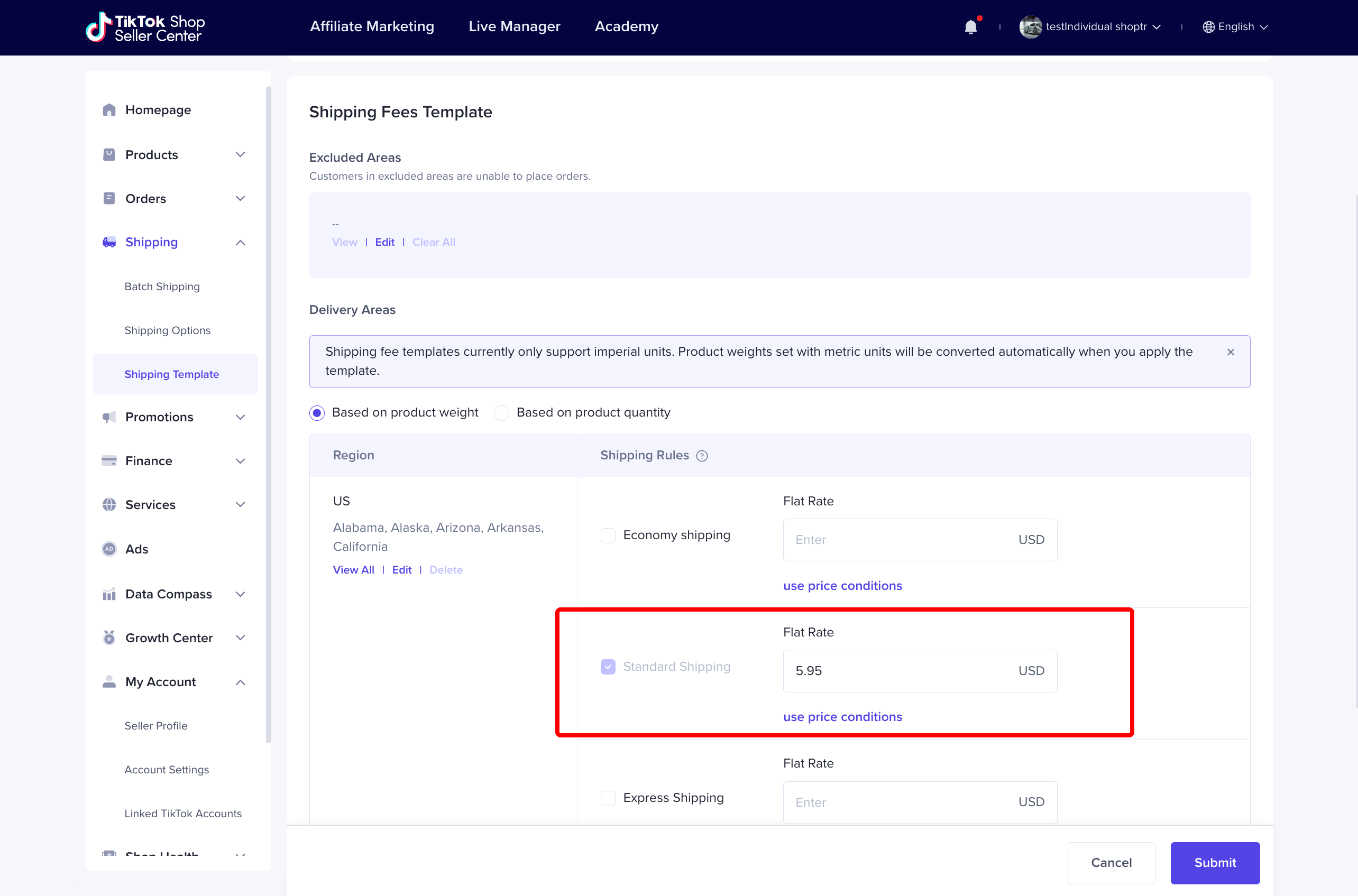Screen dimensions: 1358x896
Task: Click the Growth Center medal icon
Action: [109, 638]
